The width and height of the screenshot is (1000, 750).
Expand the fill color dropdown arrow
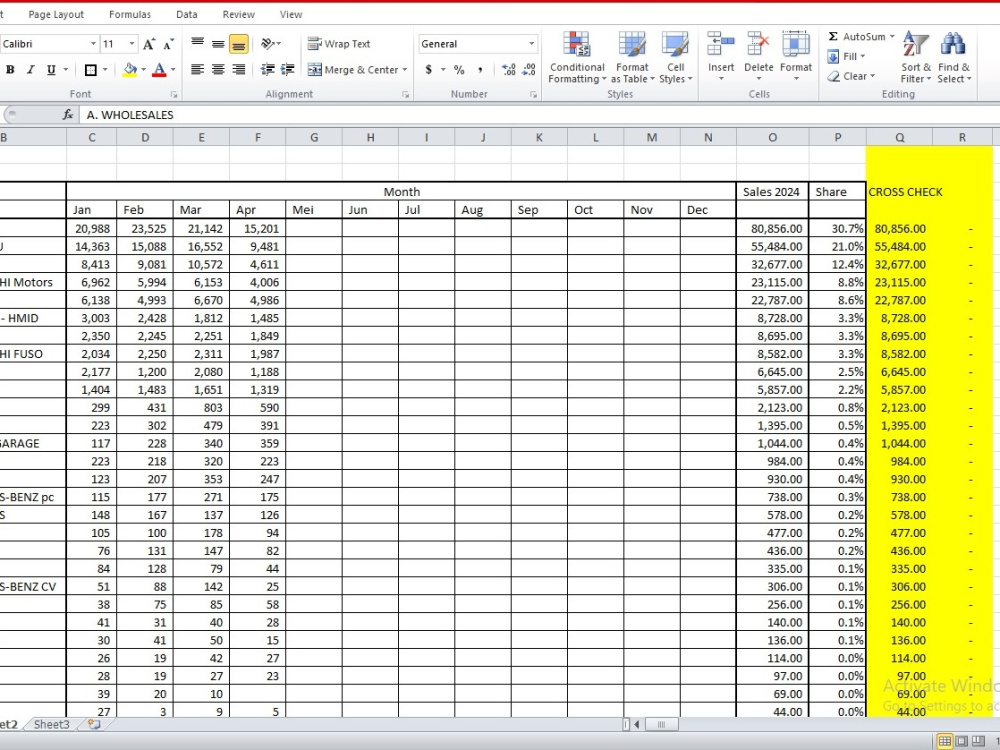point(143,70)
